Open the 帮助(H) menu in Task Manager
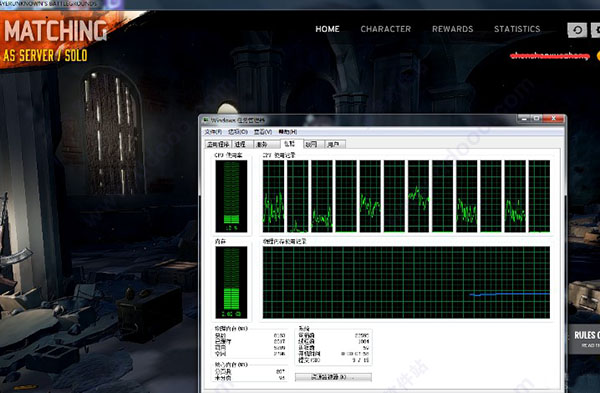This screenshot has width=600, height=393. point(287,132)
